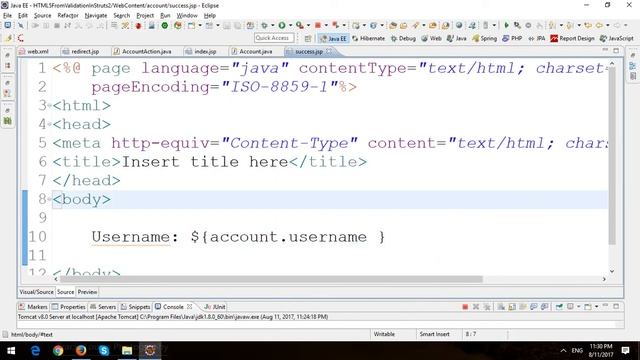Image resolution: width=640 pixels, height=360 pixels.
Task: Open the Project menu
Action: pyautogui.click(x=145, y=15)
